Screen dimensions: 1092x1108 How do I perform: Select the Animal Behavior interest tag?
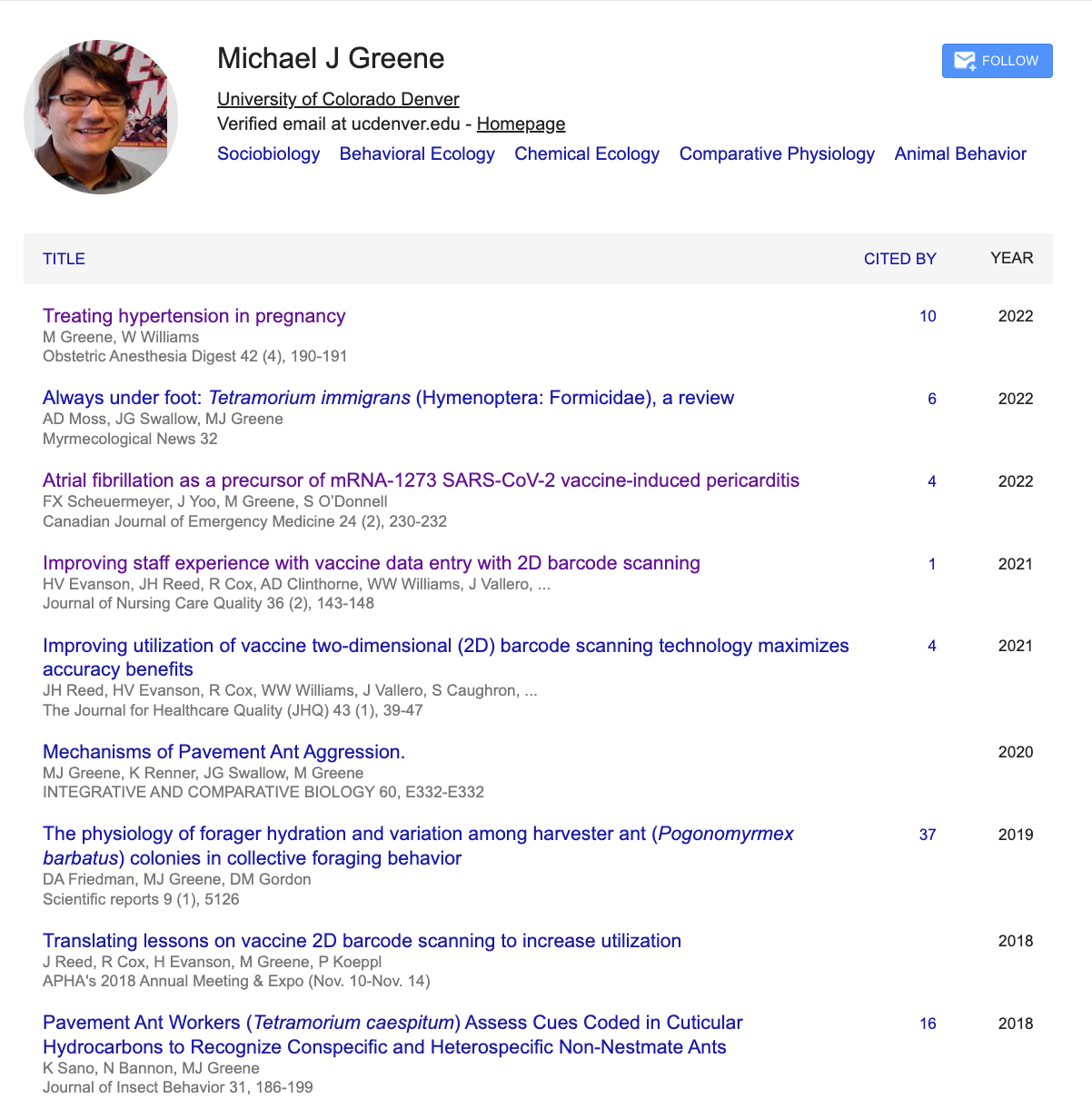point(960,153)
